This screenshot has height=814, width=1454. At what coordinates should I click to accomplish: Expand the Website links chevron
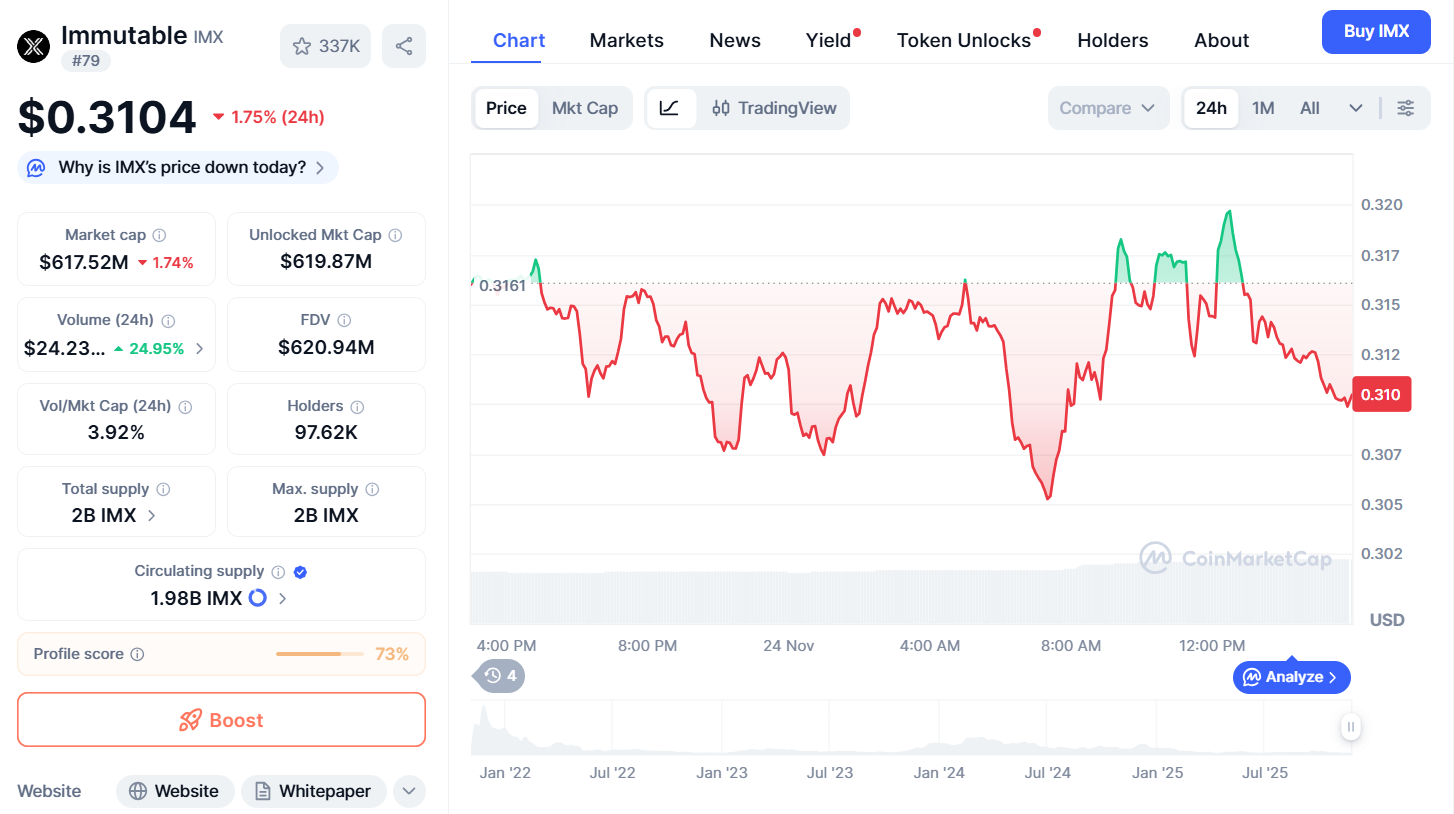coord(409,791)
